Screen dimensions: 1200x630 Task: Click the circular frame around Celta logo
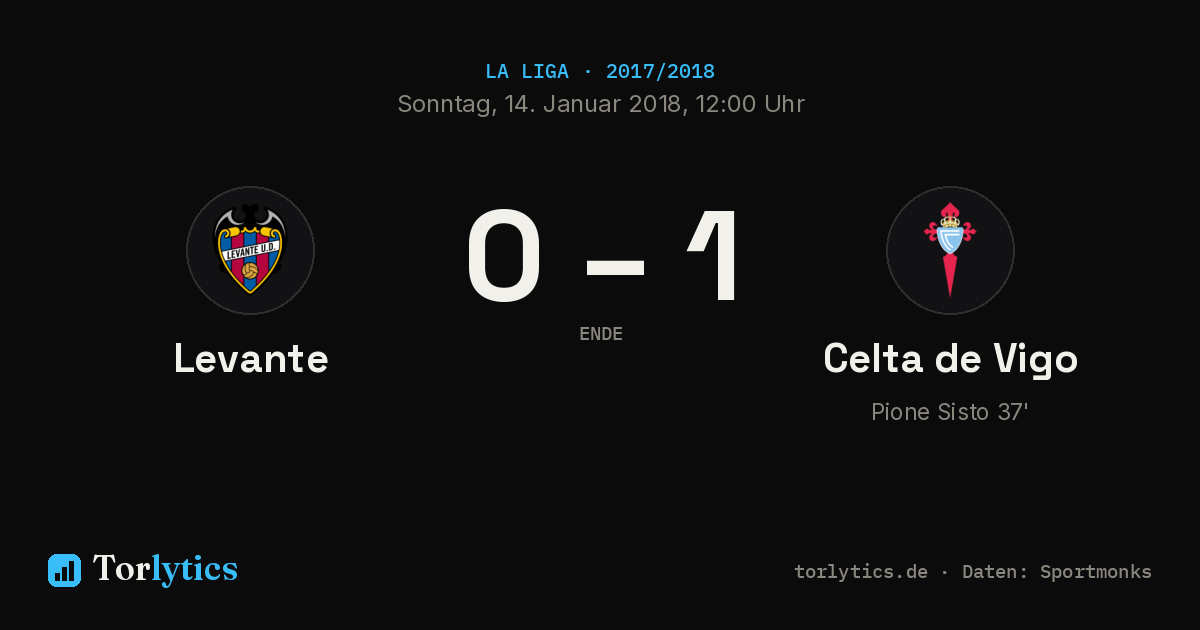tap(950, 250)
